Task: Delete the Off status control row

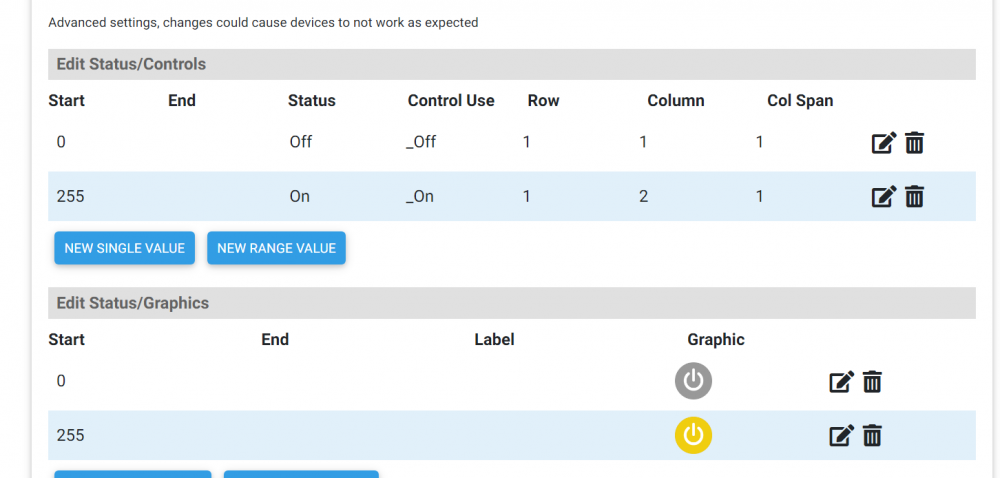Action: click(914, 143)
